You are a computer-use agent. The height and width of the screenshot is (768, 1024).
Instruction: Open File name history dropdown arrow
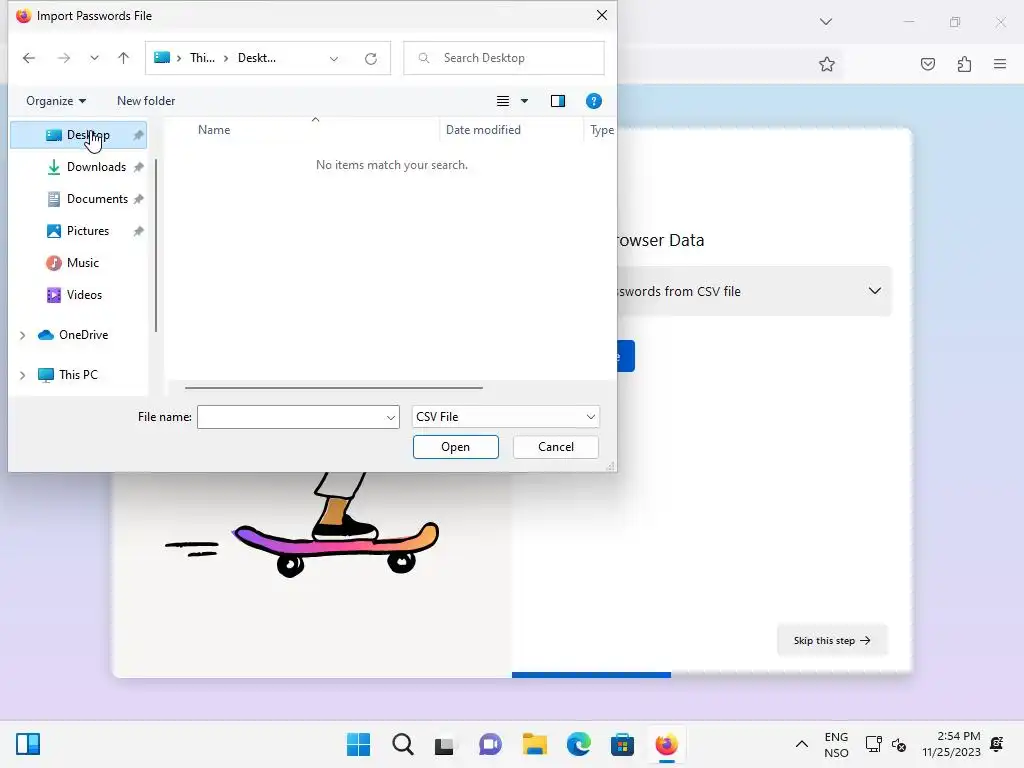point(391,417)
